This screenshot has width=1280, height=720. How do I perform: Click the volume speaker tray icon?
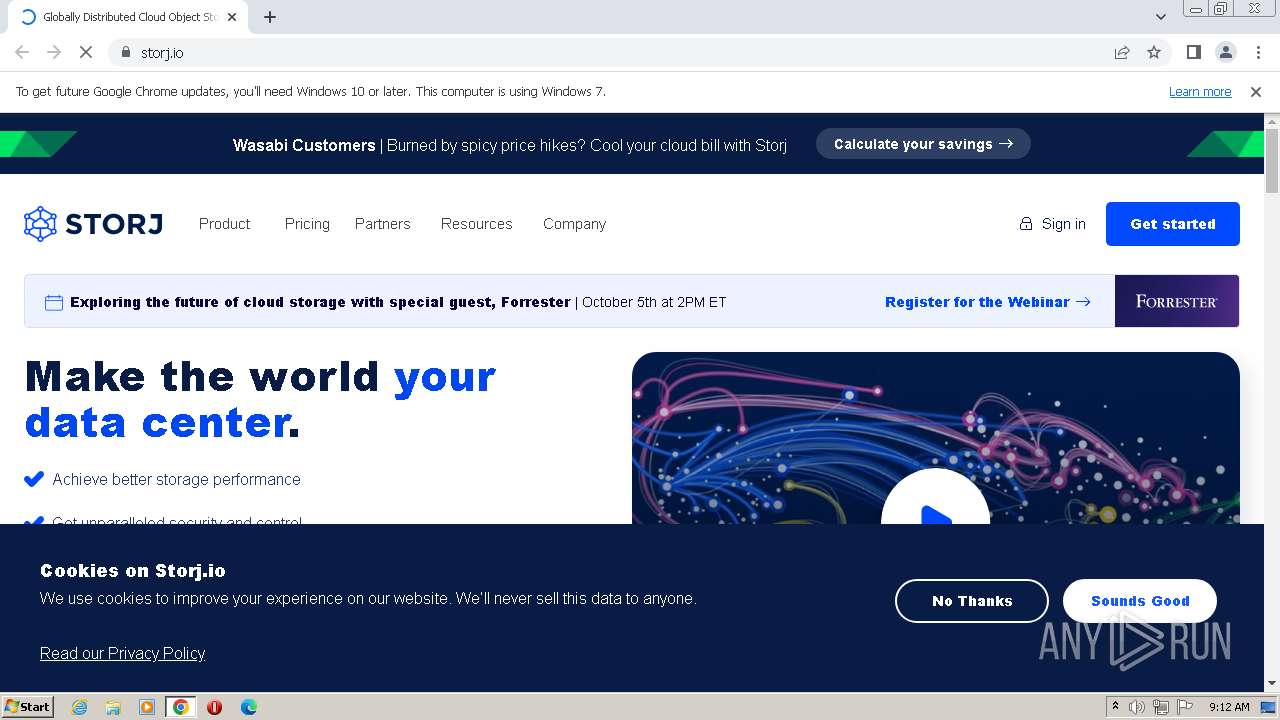(x=1137, y=707)
